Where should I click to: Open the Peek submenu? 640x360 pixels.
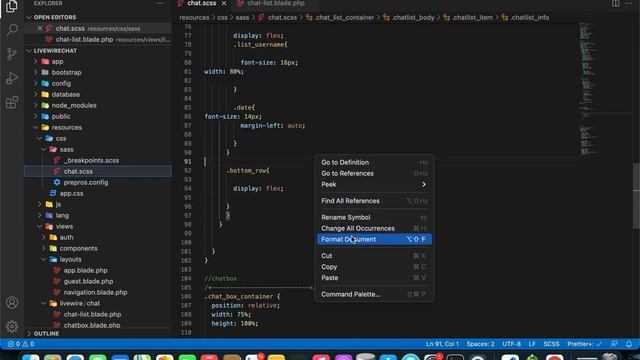tap(374, 184)
